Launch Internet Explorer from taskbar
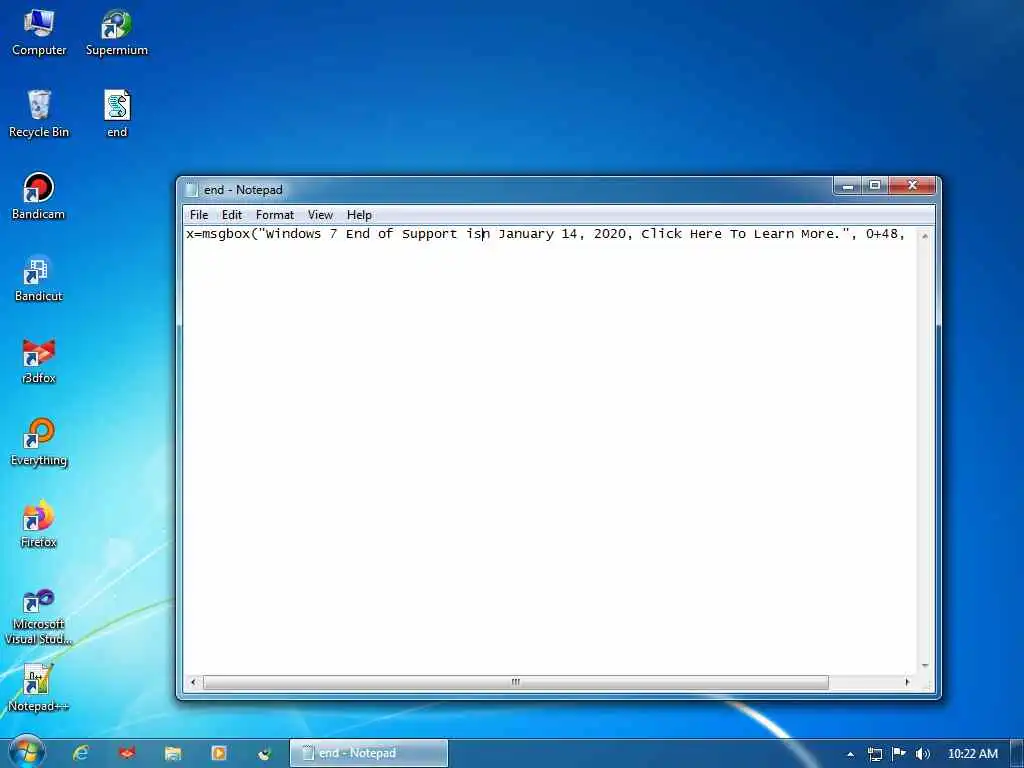 [81, 753]
